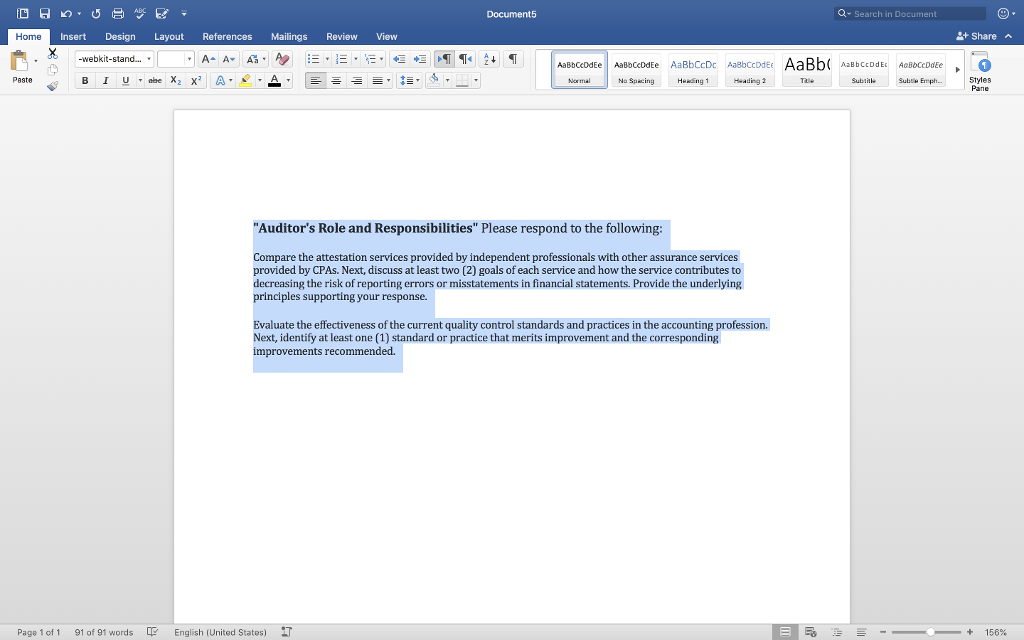Run spelling check from Quick Access toolbar
1024x640 pixels.
pyautogui.click(x=139, y=13)
